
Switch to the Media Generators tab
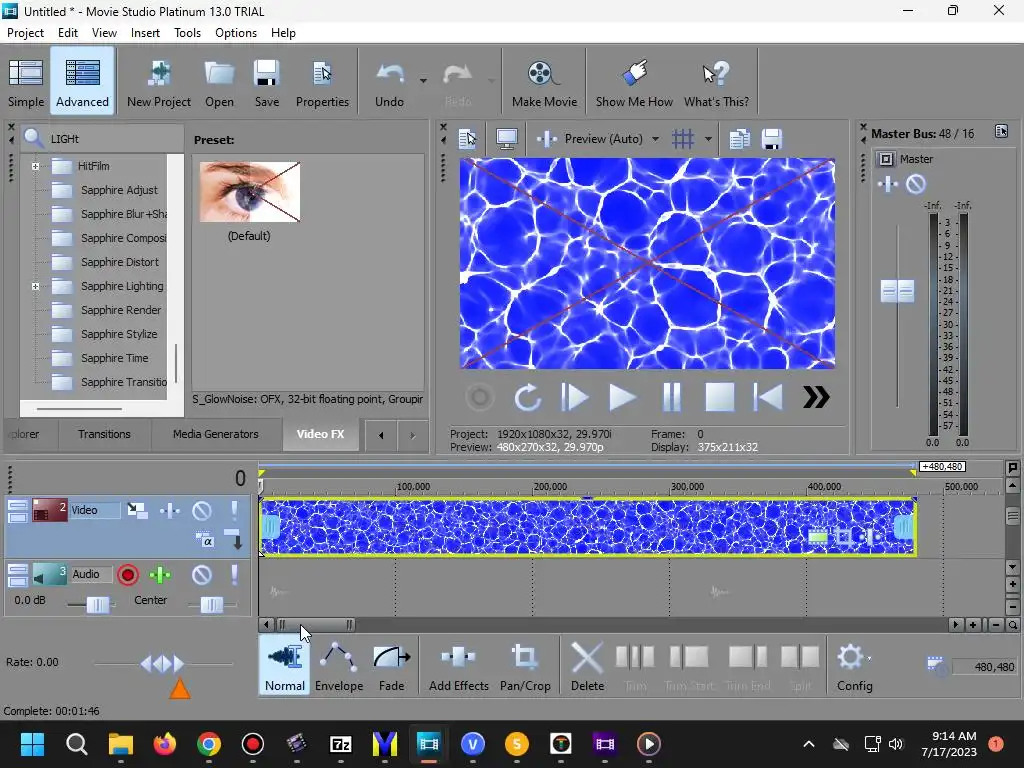click(216, 434)
